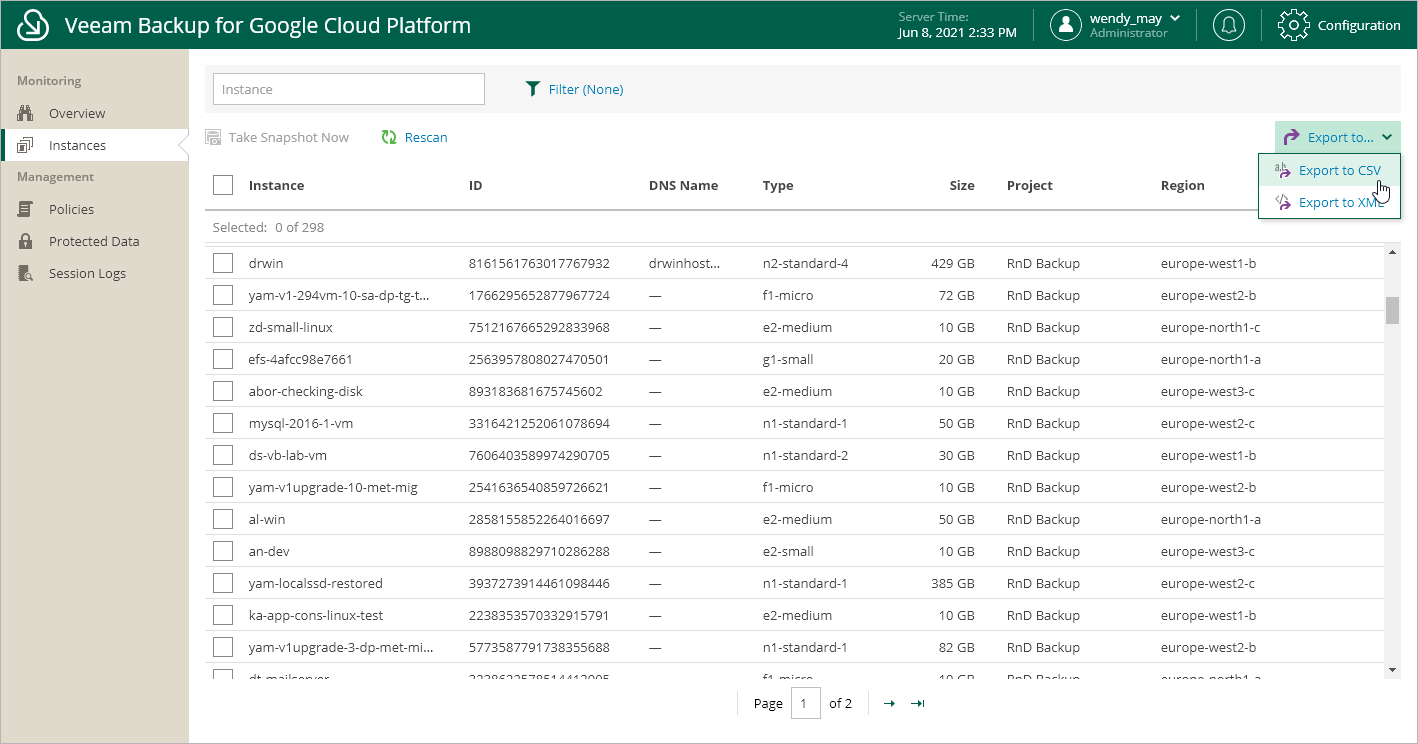The height and width of the screenshot is (744, 1418).
Task: Open the Protected Data page
Action: [94, 241]
